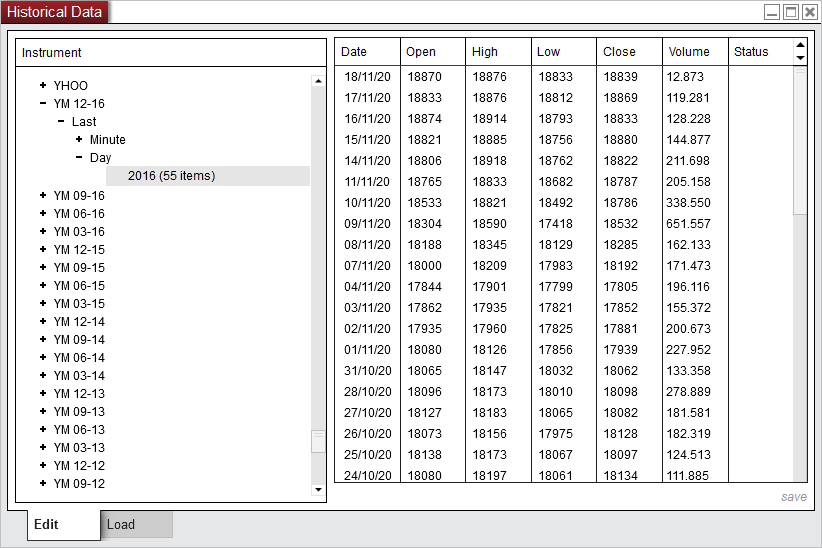Collapse the Day node
This screenshot has height=548, width=822.
[x=79, y=157]
